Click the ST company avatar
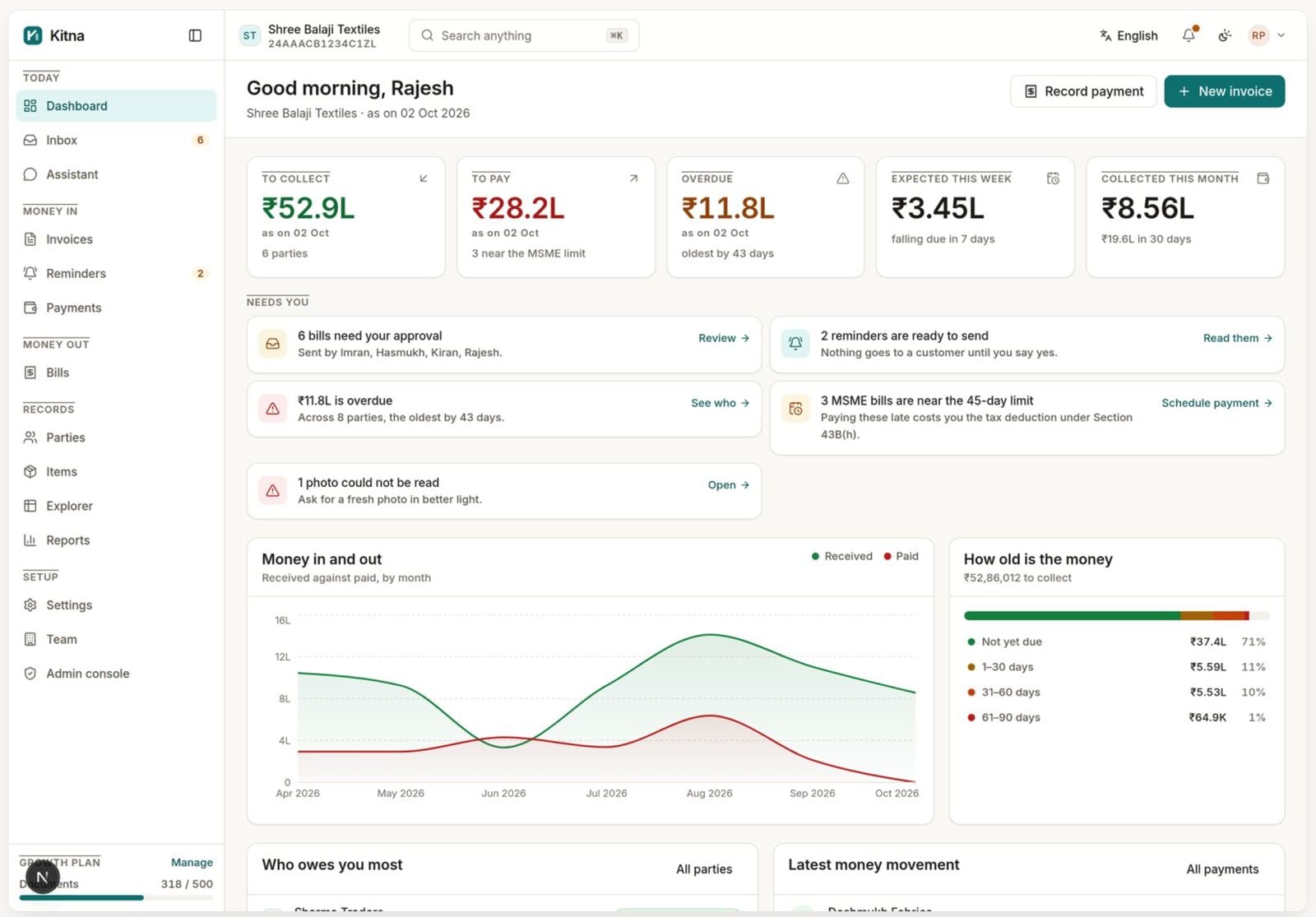The image size is (1316, 917). pos(250,35)
